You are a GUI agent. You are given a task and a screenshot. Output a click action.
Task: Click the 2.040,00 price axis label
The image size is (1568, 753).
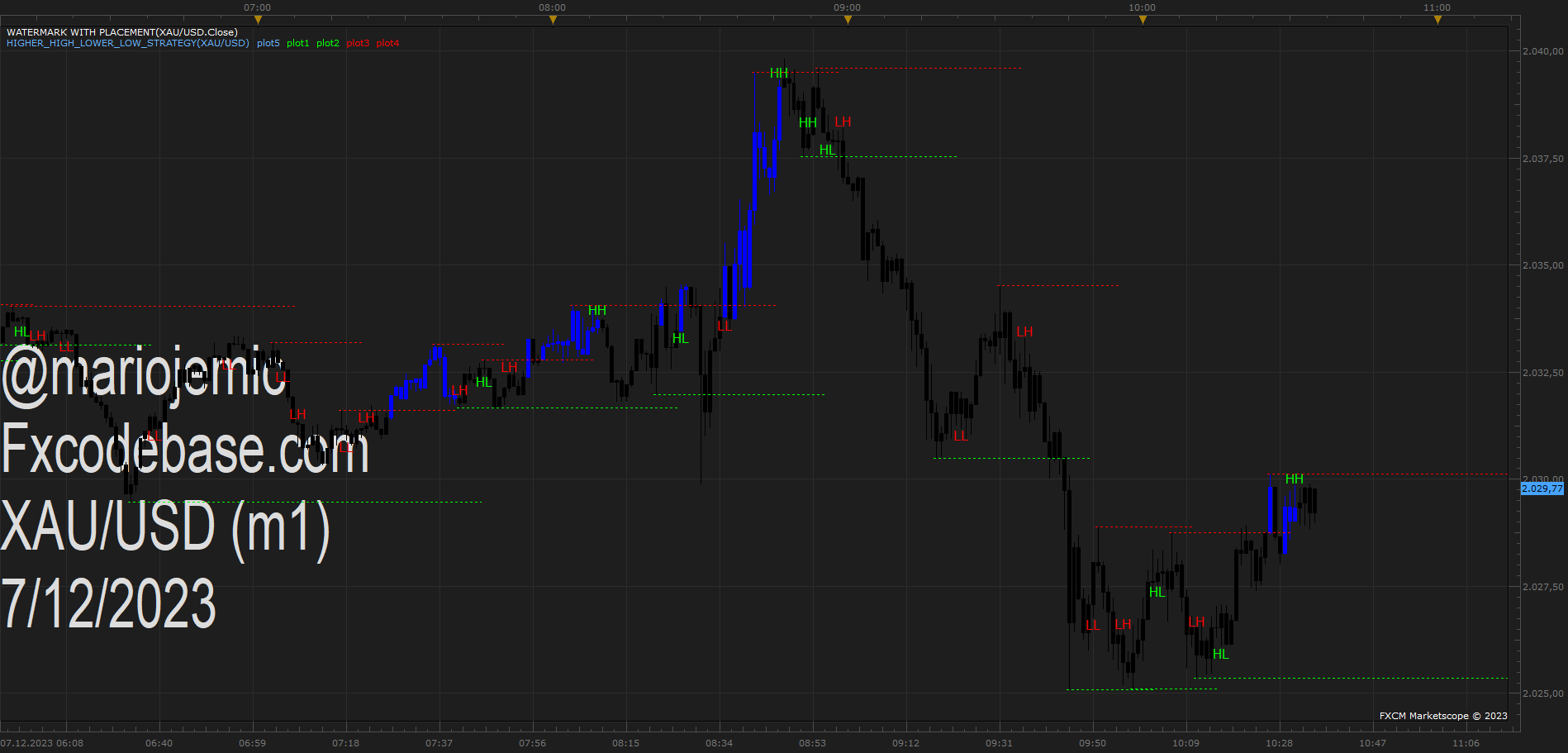coord(1542,51)
